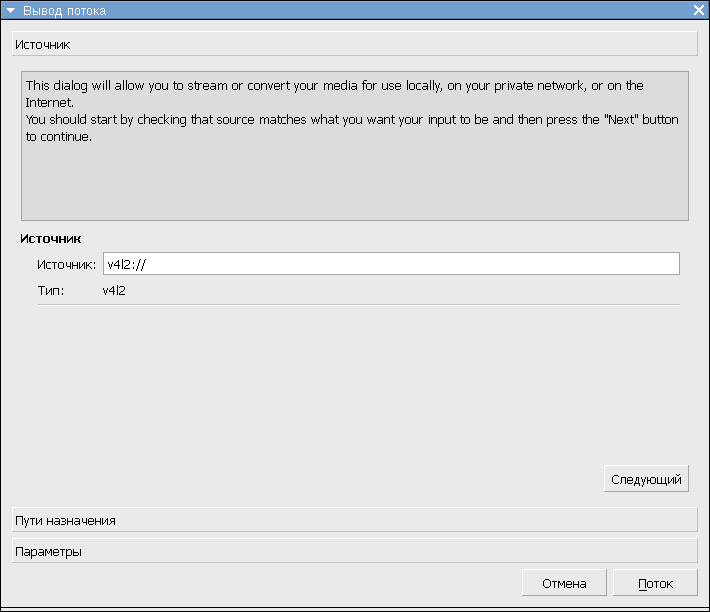Image resolution: width=710 pixels, height=612 pixels.
Task: Expand the Параметры section
Action: pyautogui.click(x=355, y=551)
